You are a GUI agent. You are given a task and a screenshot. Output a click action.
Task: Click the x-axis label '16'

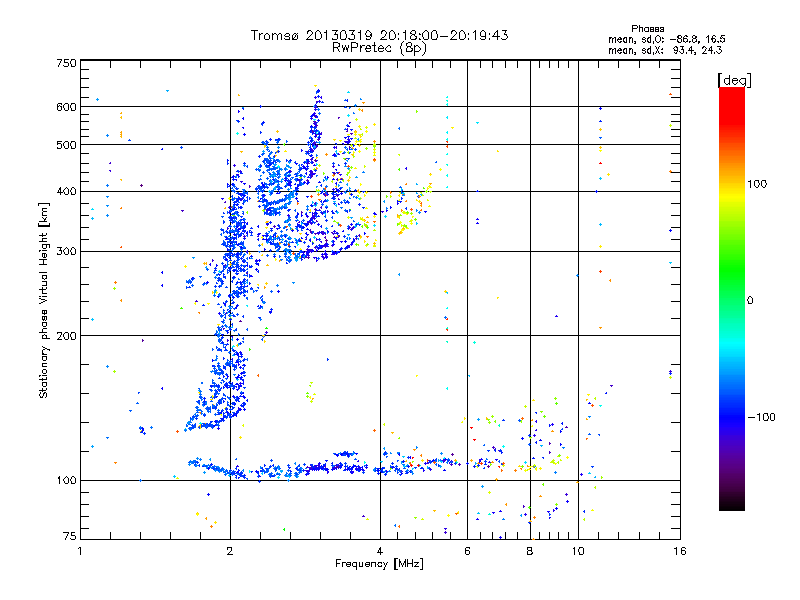coord(680,551)
